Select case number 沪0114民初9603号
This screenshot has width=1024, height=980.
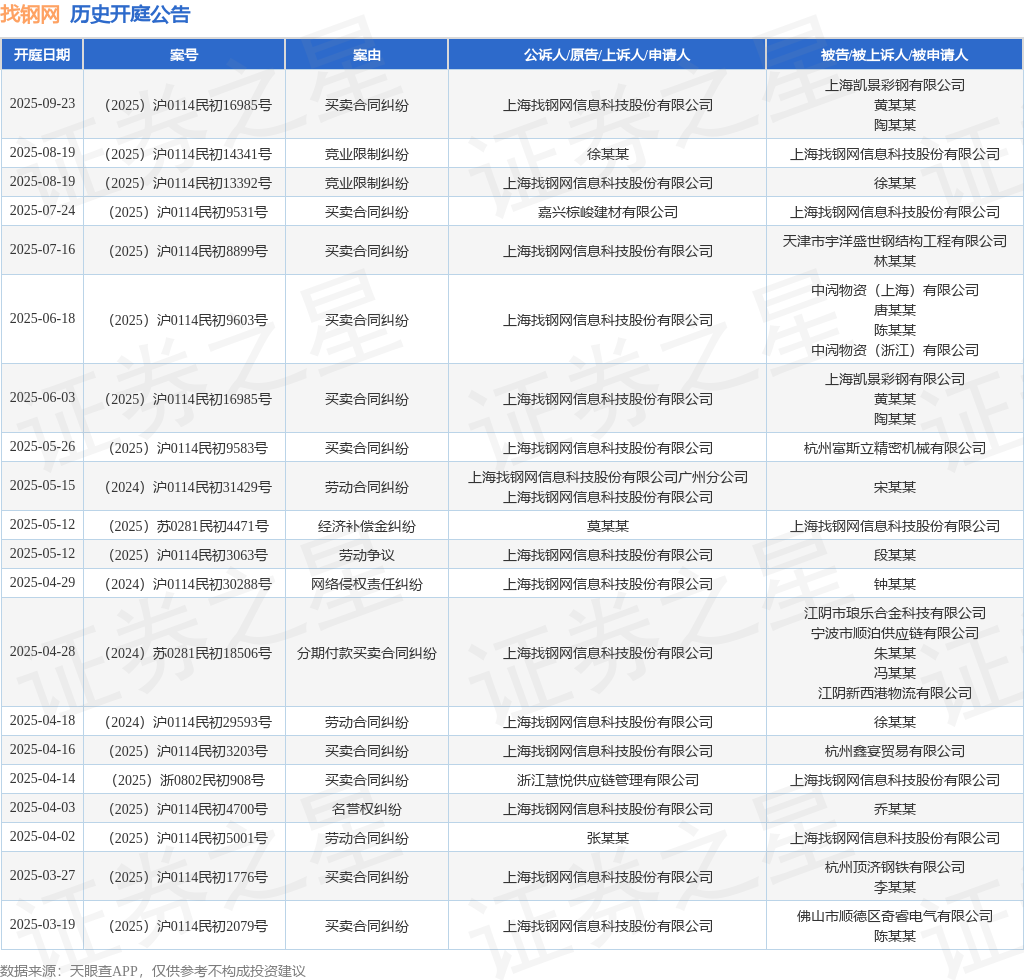click(188, 320)
